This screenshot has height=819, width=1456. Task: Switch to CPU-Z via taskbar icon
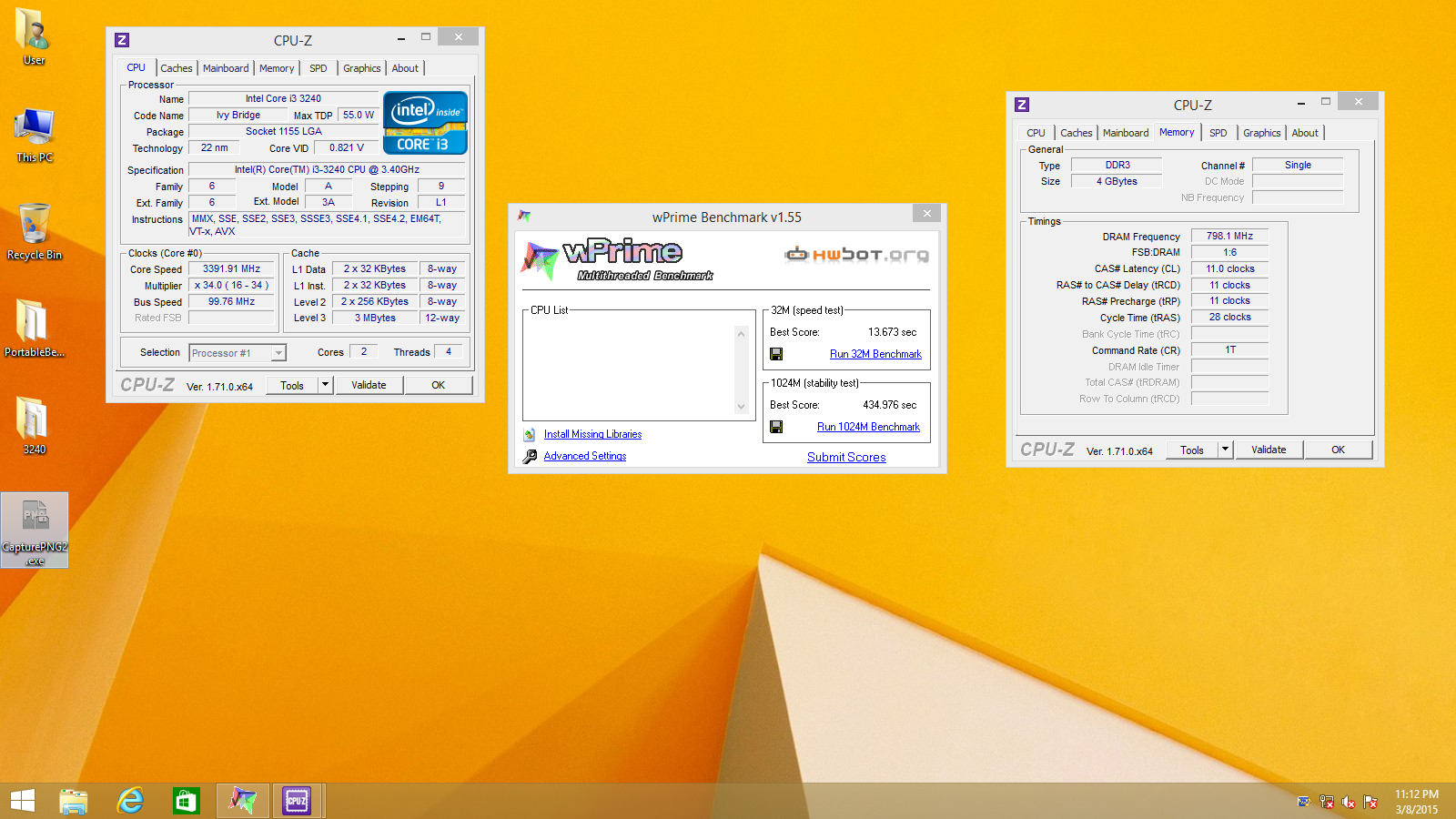pos(298,801)
